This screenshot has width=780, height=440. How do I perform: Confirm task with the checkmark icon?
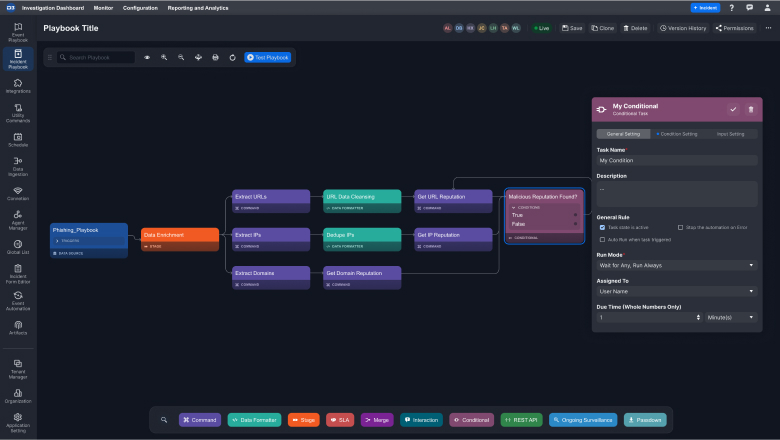coord(733,109)
